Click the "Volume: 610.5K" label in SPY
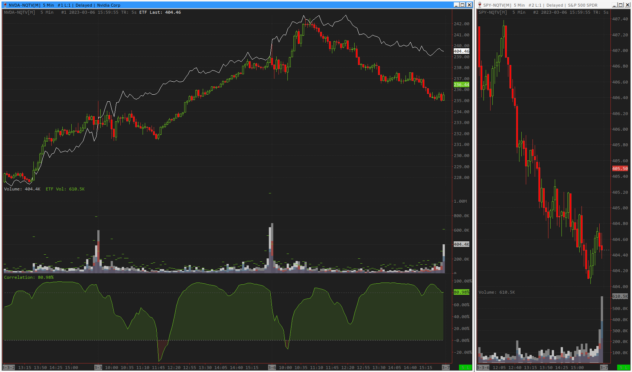Screen dimensions: 632x372 497,292
